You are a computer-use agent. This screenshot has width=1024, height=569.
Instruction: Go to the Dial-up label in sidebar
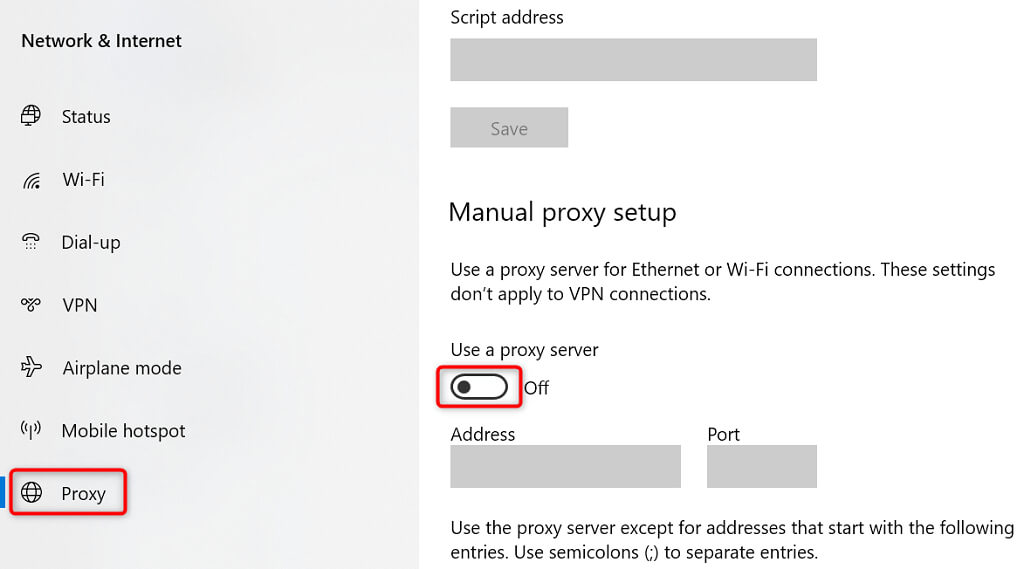pos(91,243)
